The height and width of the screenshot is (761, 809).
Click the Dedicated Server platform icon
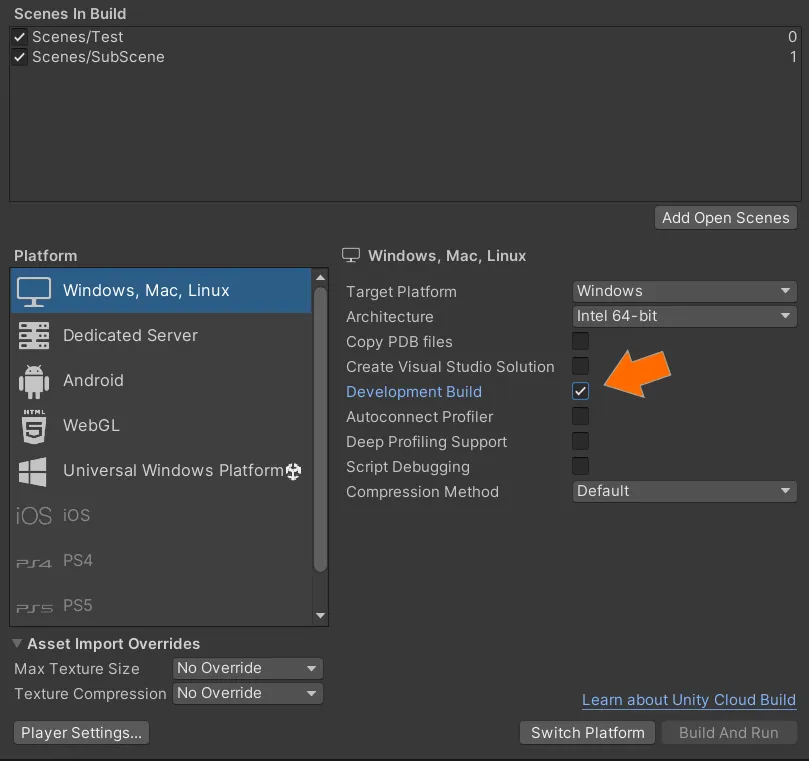tap(34, 335)
